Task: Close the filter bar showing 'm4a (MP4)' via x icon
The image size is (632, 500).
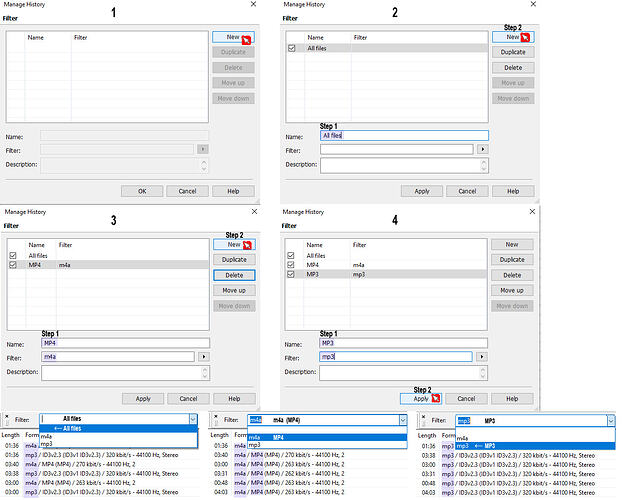Action: 216,417
